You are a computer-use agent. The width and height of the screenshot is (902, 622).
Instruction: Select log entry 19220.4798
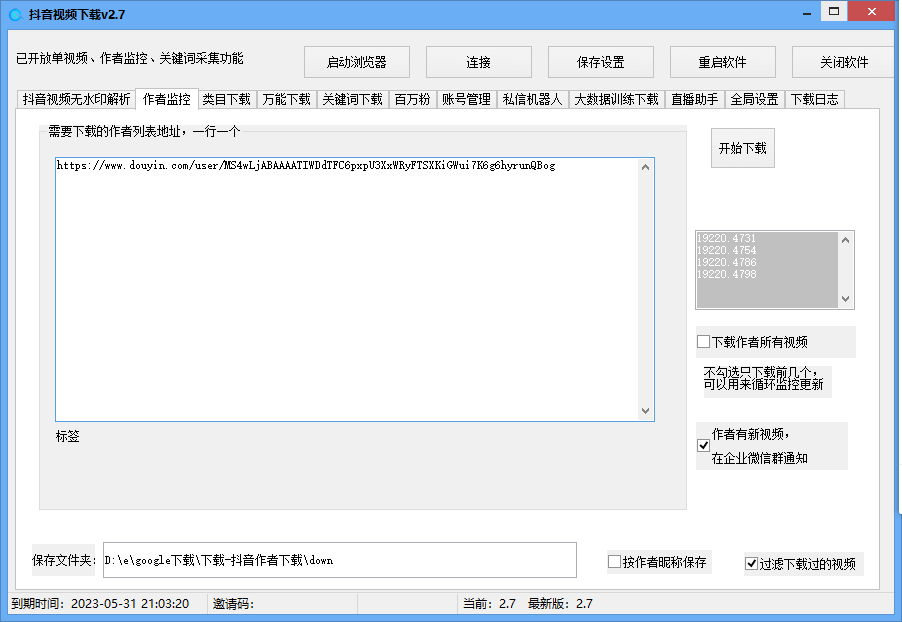pos(727,274)
